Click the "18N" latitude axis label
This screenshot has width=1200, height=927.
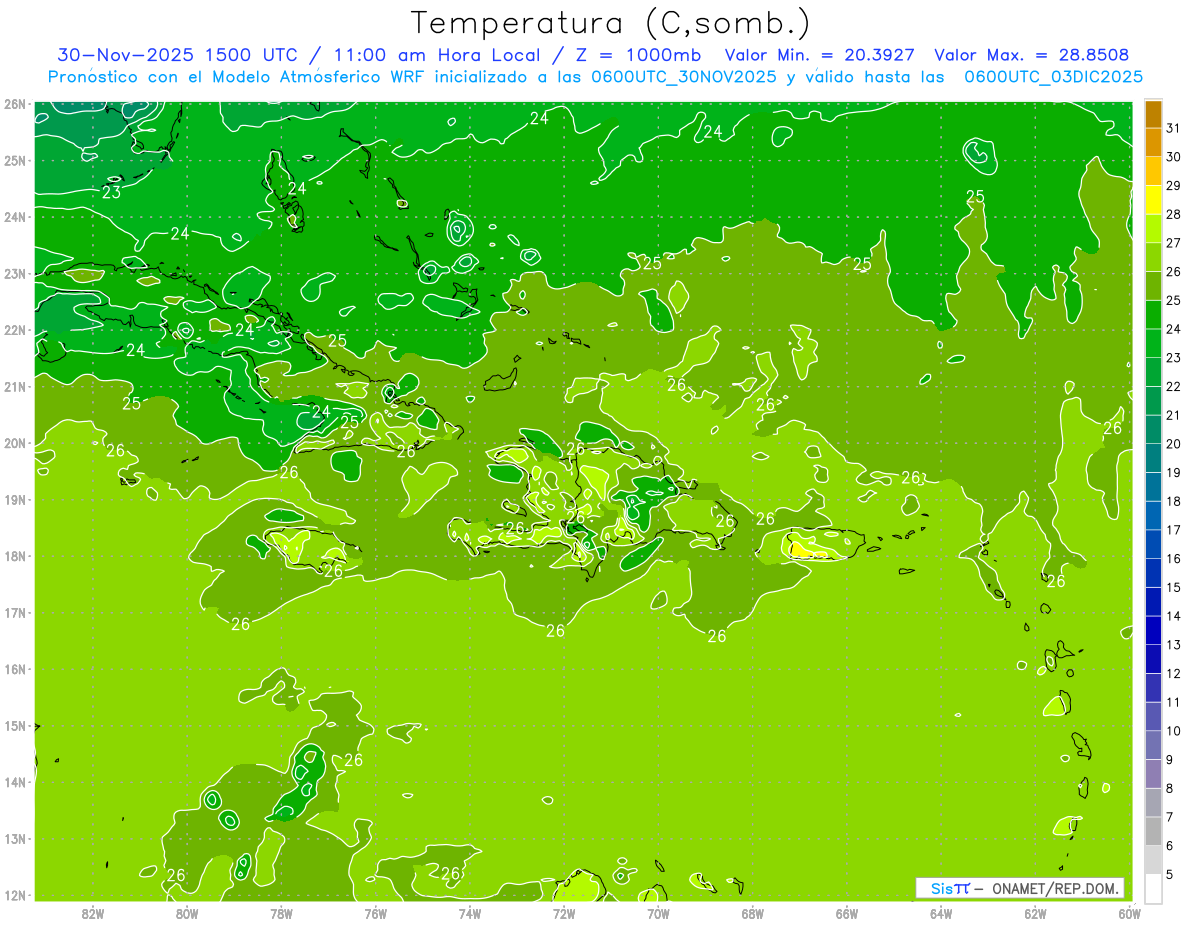point(14,556)
